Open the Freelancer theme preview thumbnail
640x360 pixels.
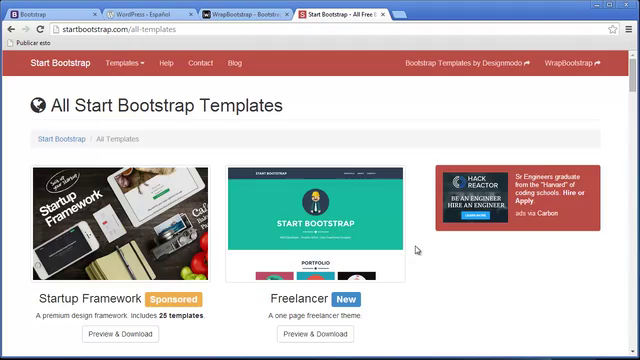pos(316,224)
